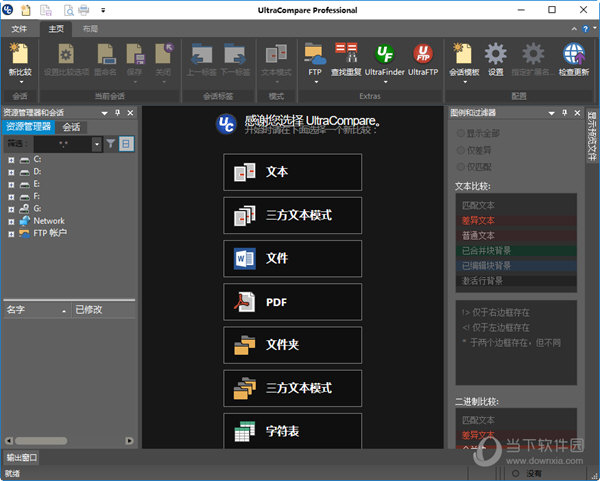Image resolution: width=600 pixels, height=481 pixels.
Task: Click the 已编辑块背景 blue color legend
Action: click(x=516, y=266)
